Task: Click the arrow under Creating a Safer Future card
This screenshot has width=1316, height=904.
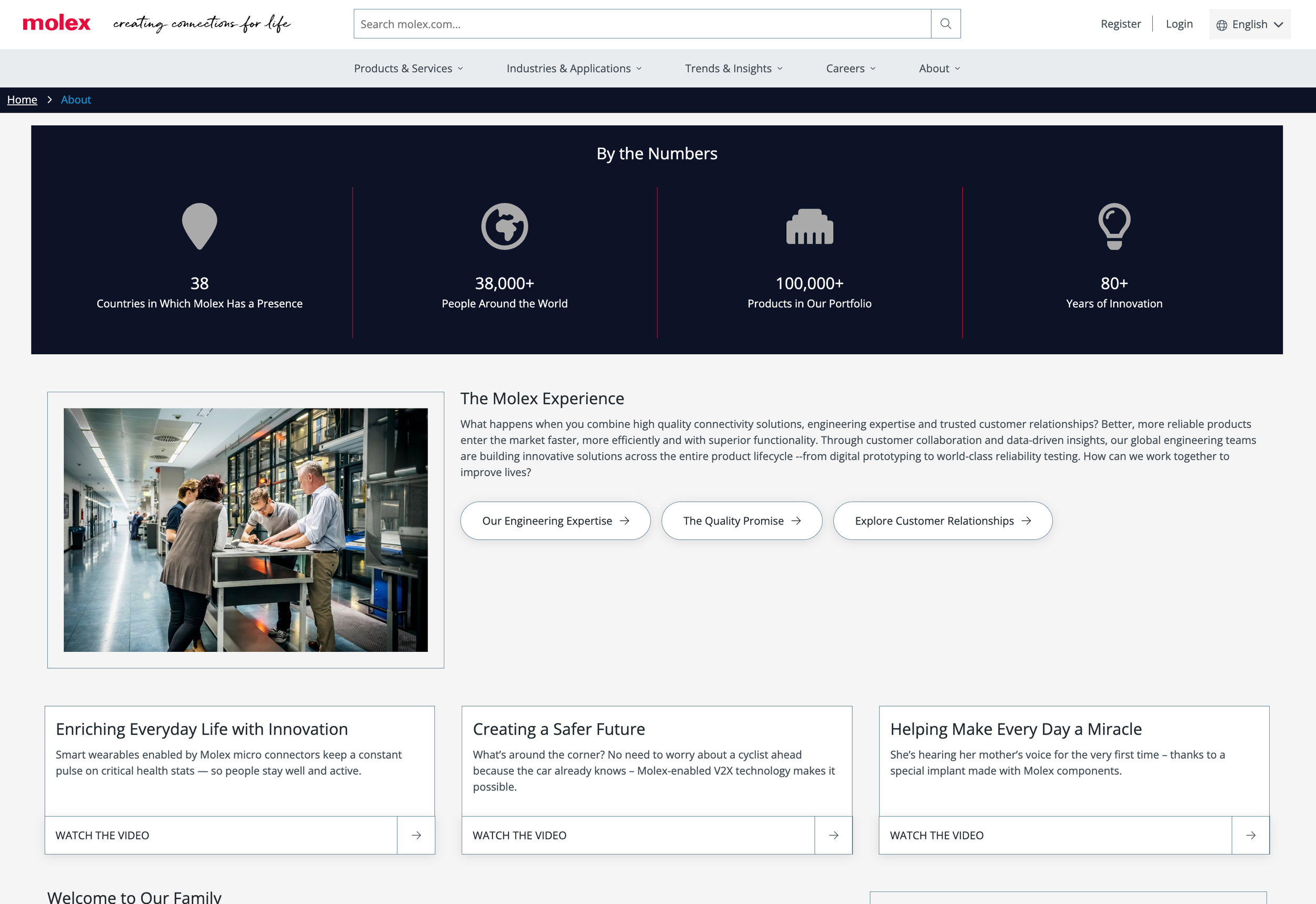Action: tap(833, 835)
